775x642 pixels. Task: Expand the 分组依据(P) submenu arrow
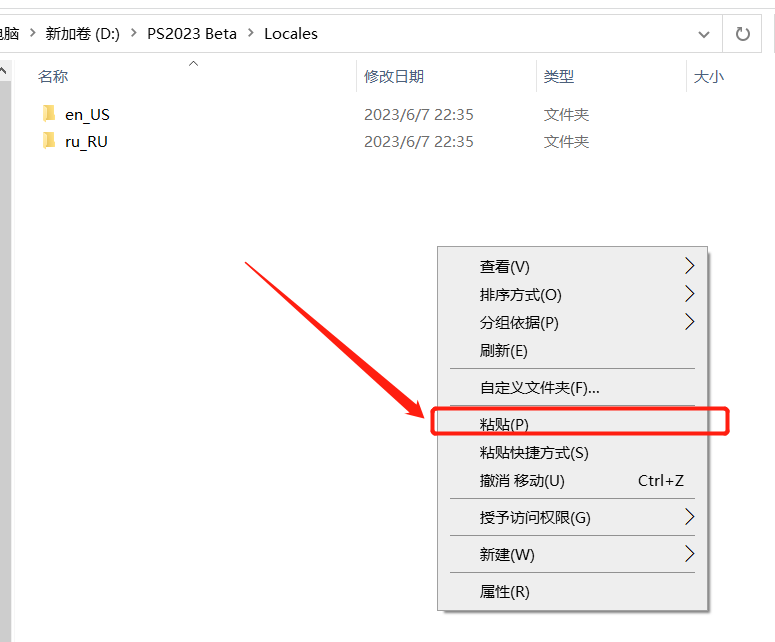[689, 322]
